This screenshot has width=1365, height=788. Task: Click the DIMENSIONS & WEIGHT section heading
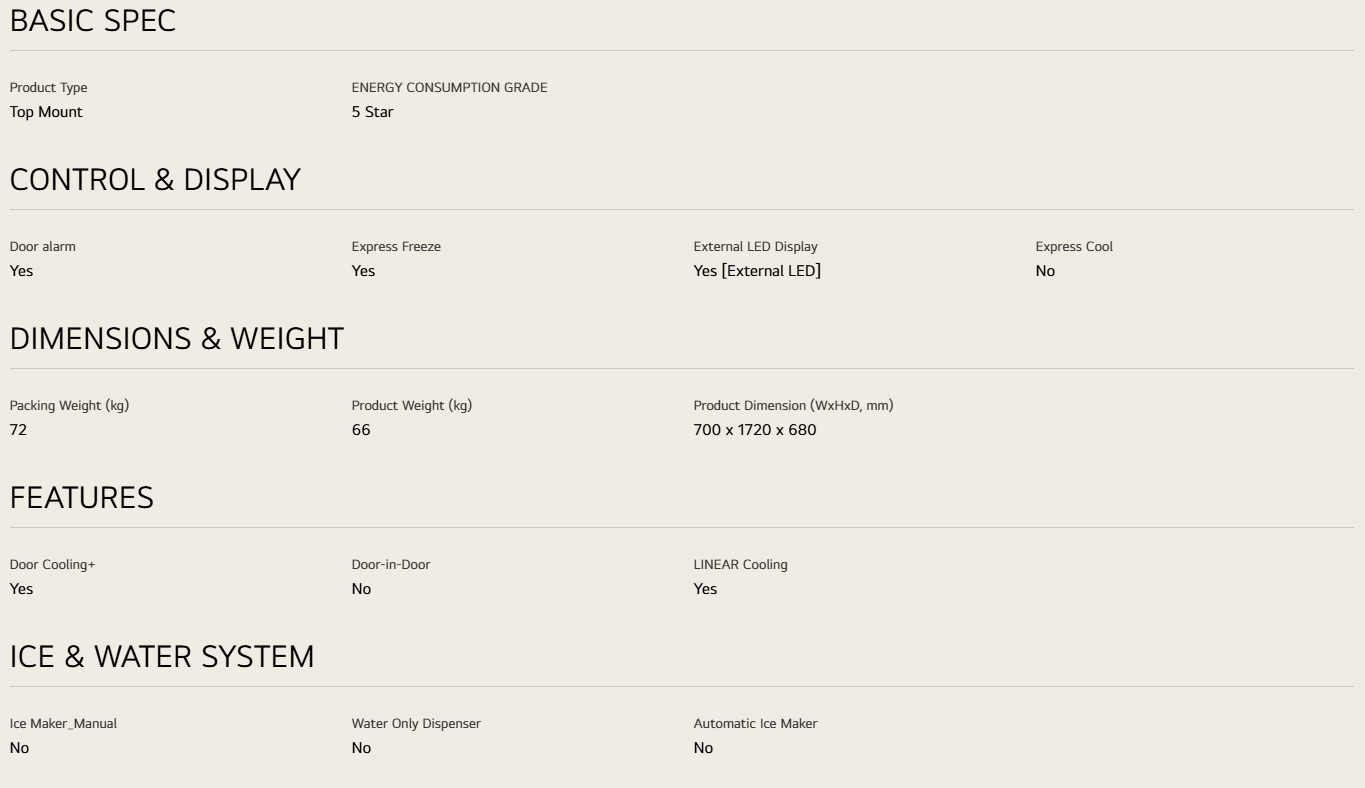176,339
